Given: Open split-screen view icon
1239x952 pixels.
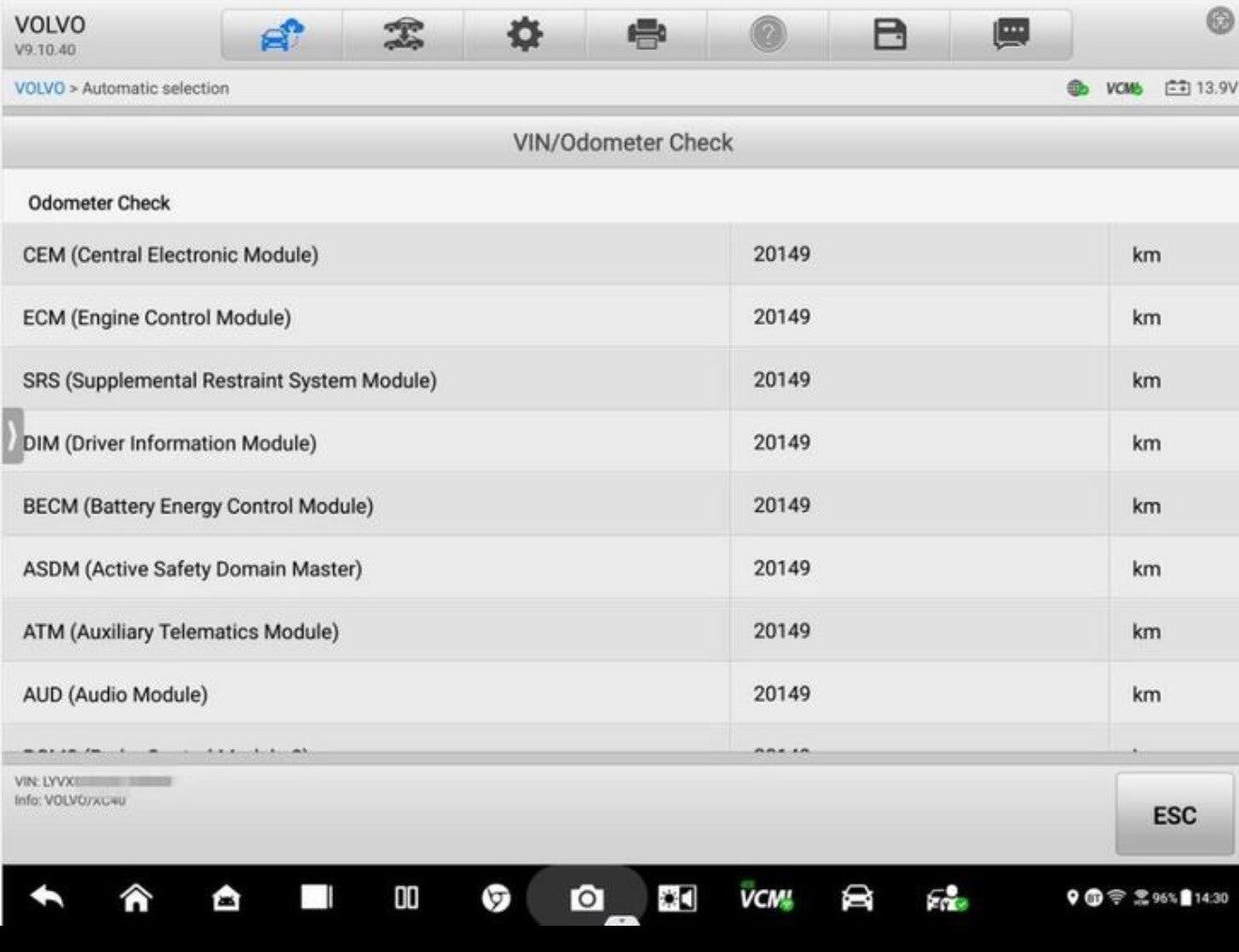Looking at the screenshot, I should [x=406, y=898].
